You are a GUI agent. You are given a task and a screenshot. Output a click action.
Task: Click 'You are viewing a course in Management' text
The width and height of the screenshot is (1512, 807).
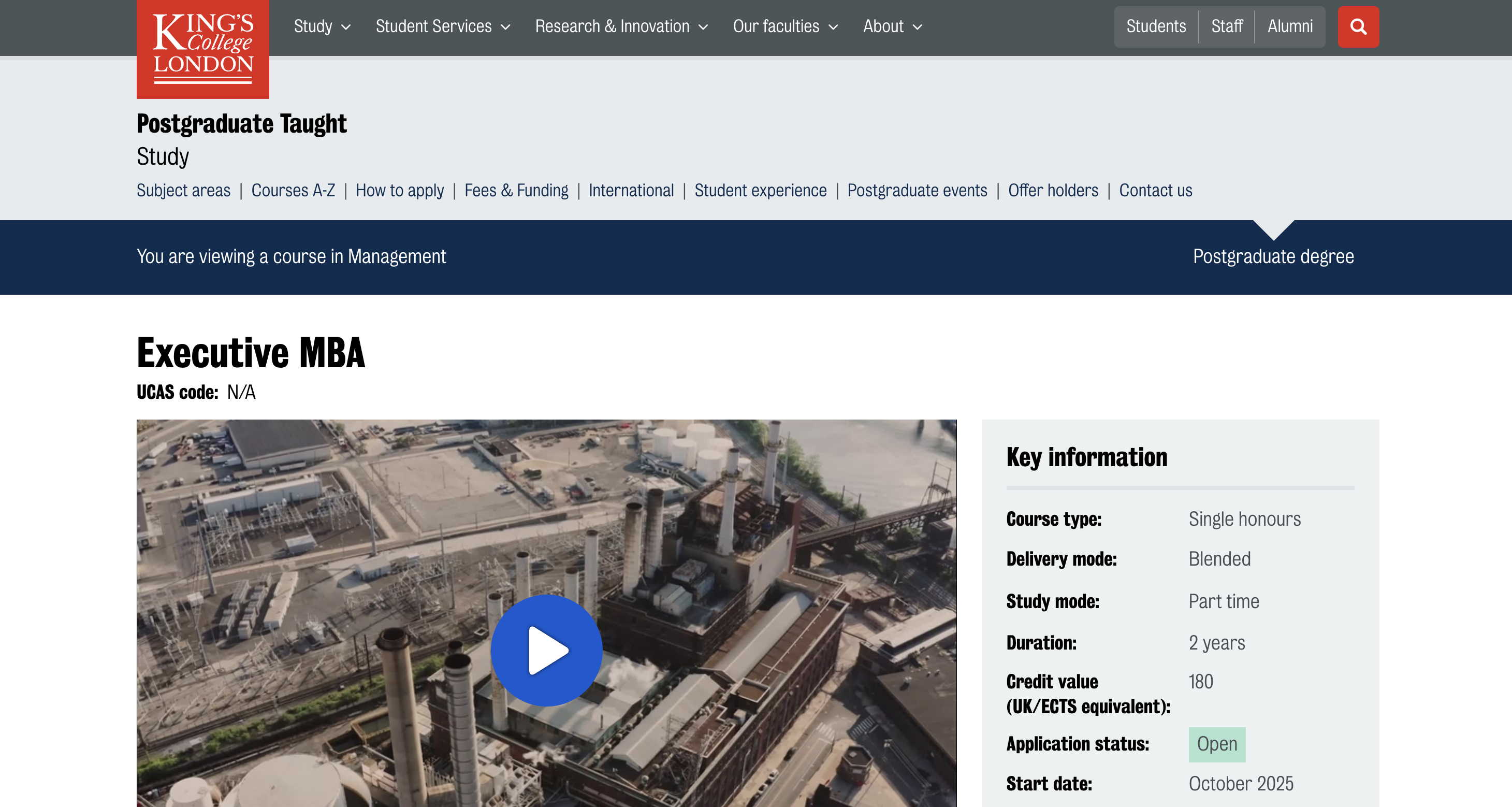[x=291, y=257]
